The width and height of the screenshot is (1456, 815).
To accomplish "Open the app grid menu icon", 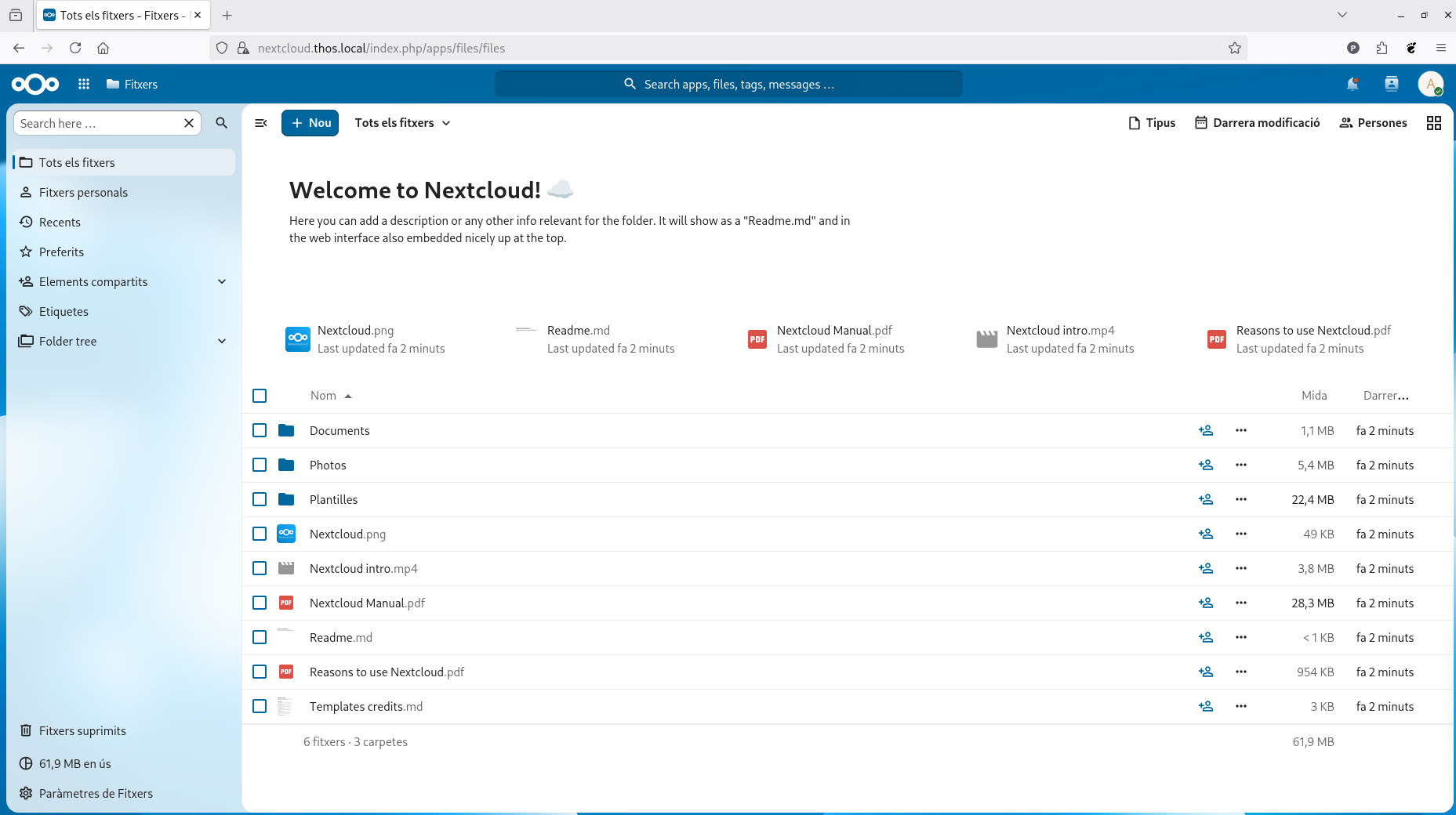I will pos(84,84).
